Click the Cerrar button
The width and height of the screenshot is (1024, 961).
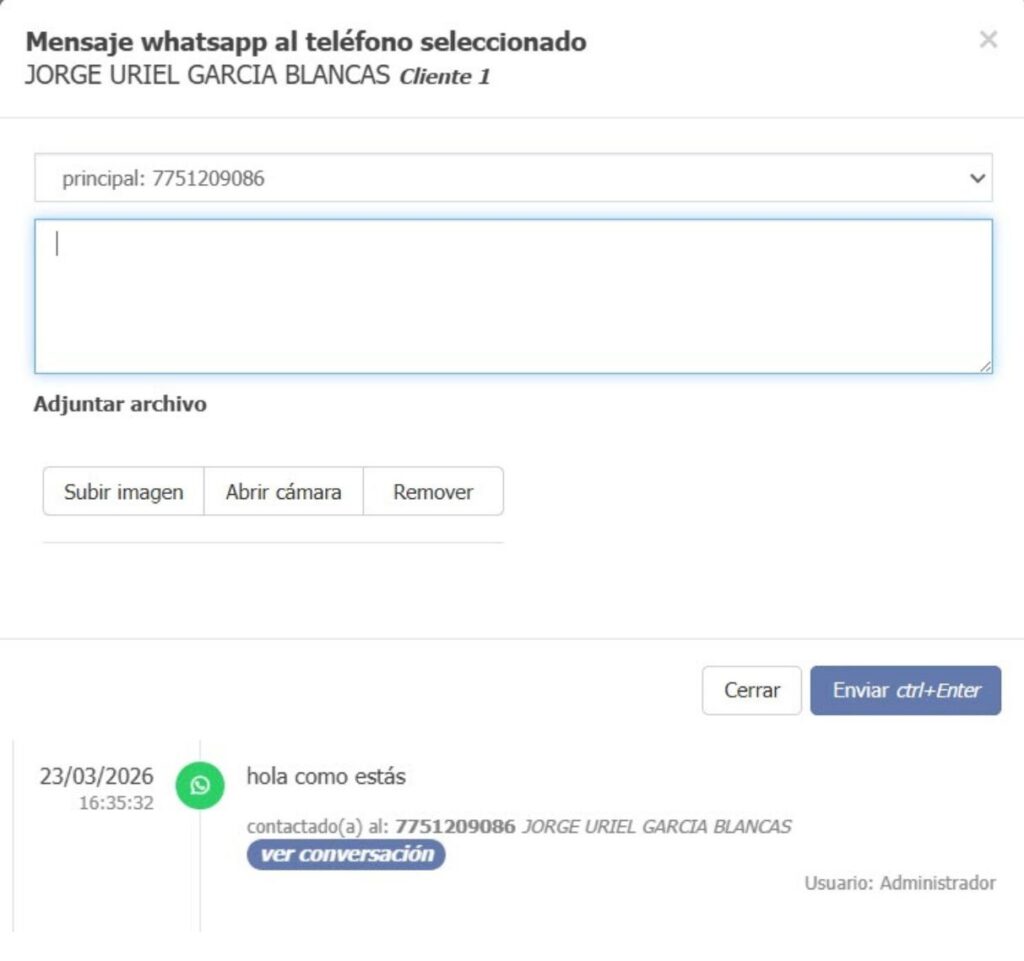pyautogui.click(x=751, y=691)
